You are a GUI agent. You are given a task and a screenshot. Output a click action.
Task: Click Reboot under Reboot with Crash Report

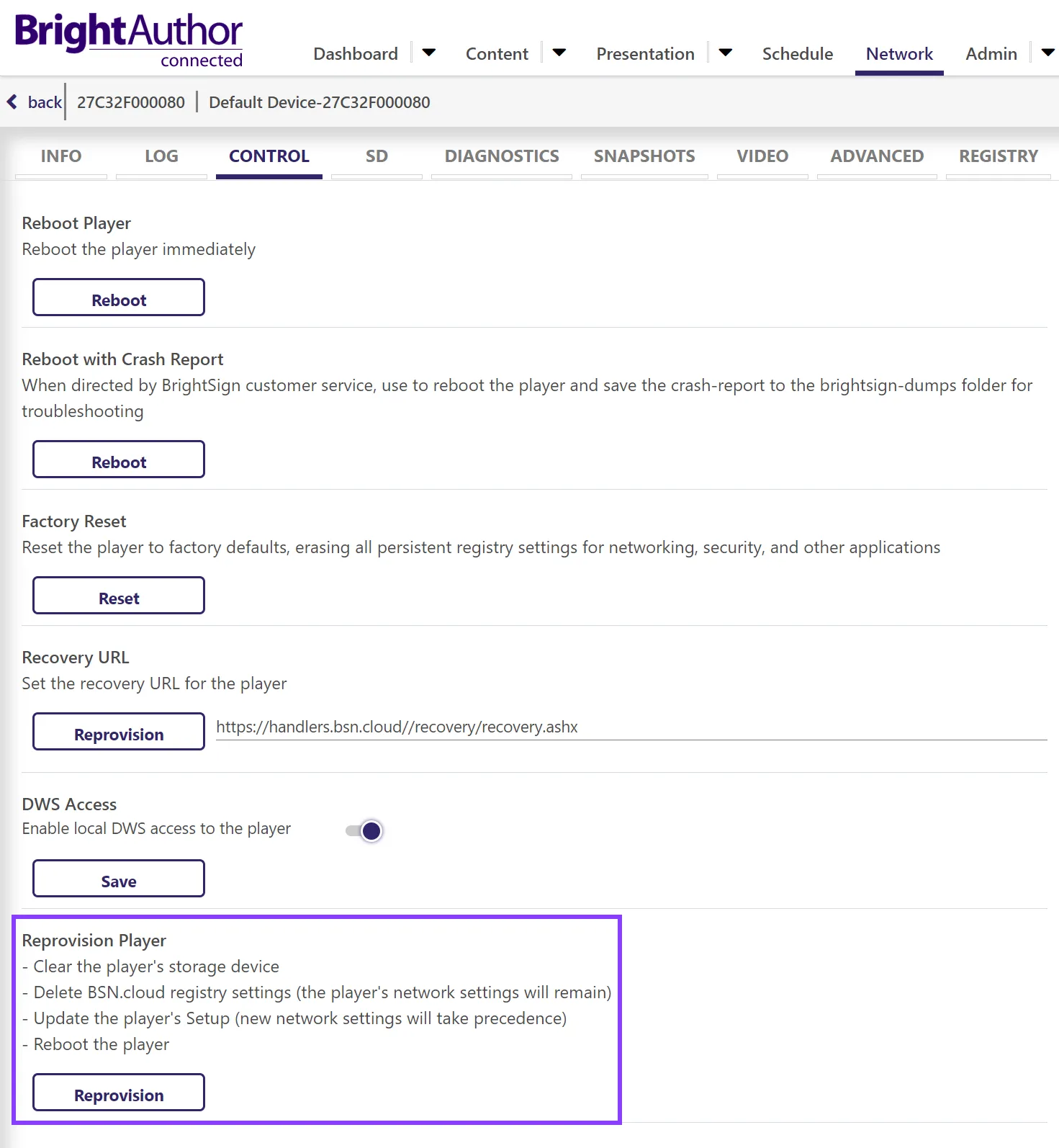(x=119, y=459)
